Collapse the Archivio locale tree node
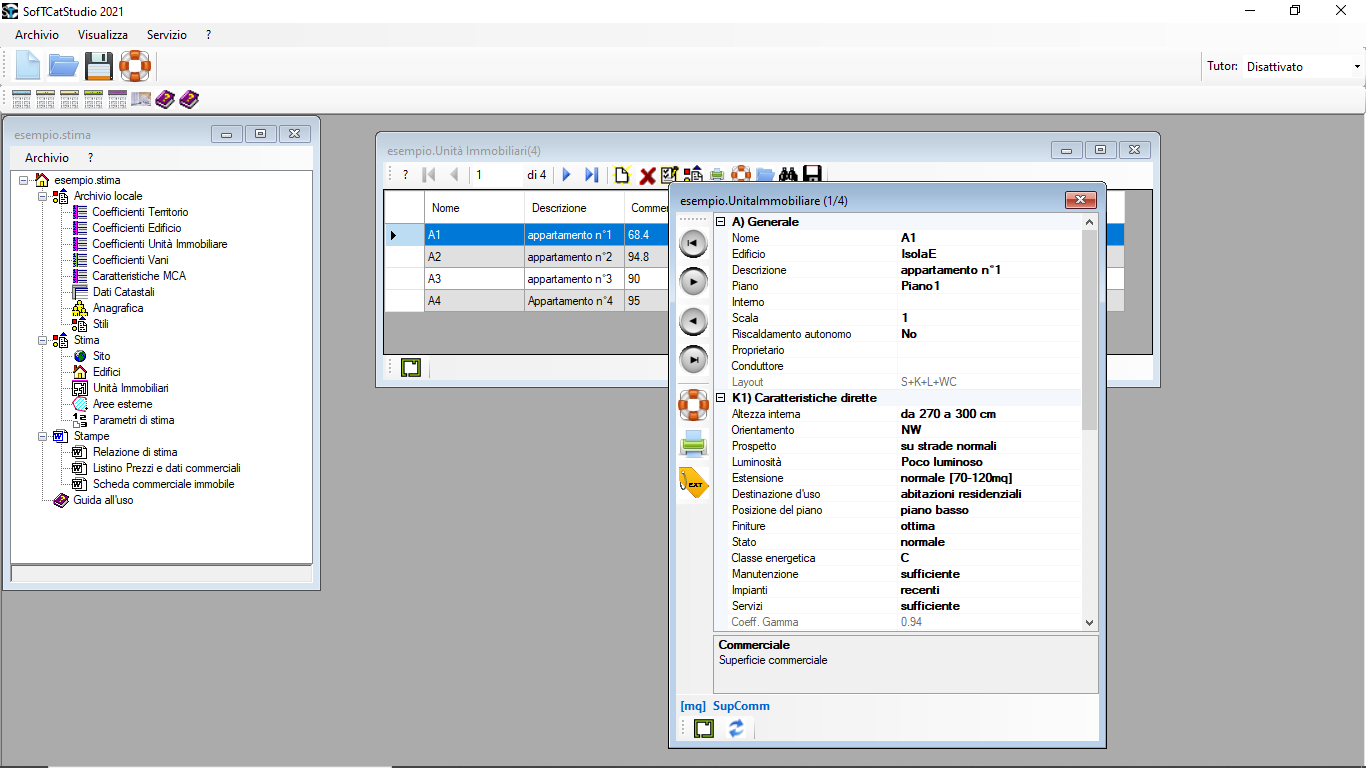1366x768 pixels. 43,196
